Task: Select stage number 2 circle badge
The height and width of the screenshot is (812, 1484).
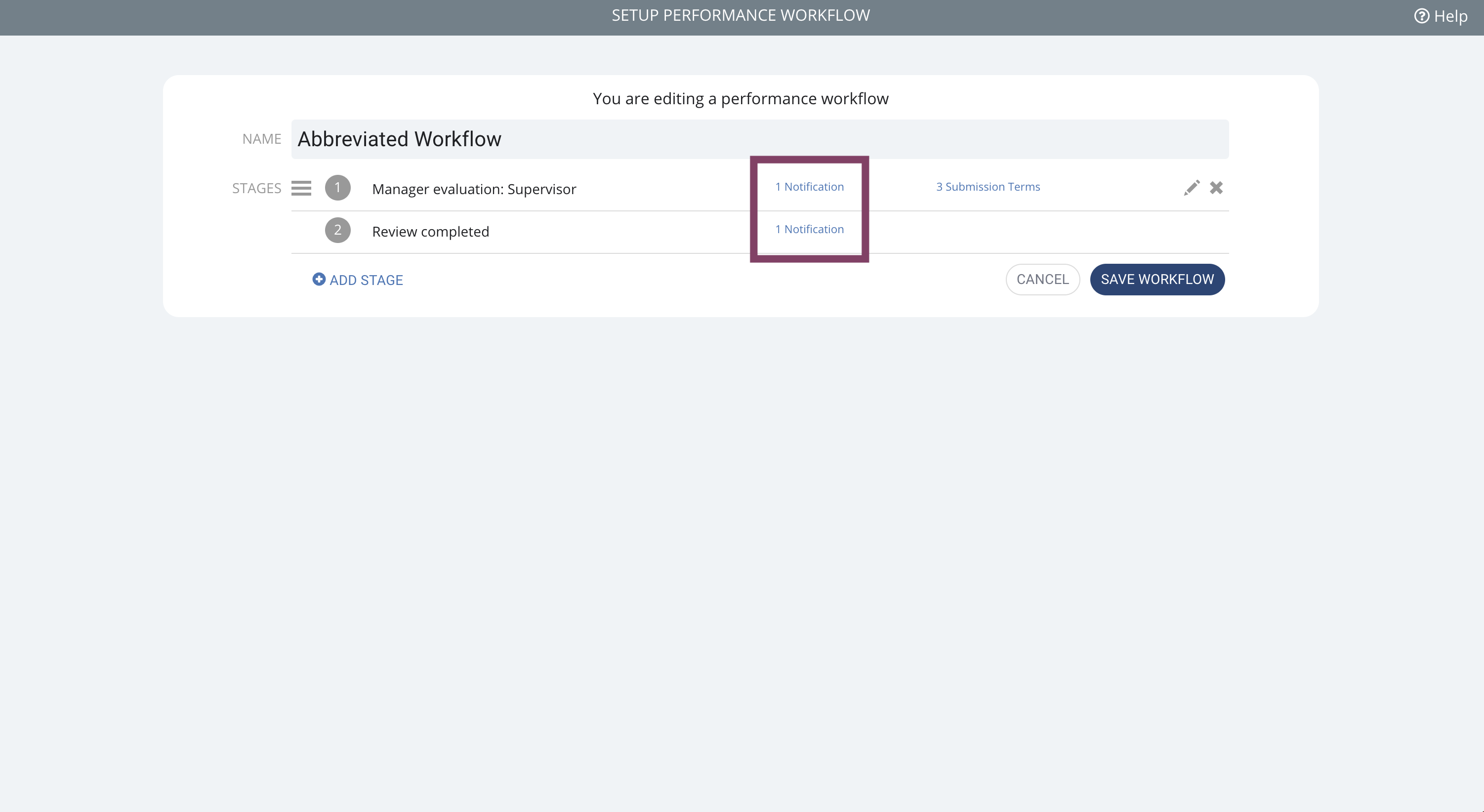Action: tap(337, 230)
